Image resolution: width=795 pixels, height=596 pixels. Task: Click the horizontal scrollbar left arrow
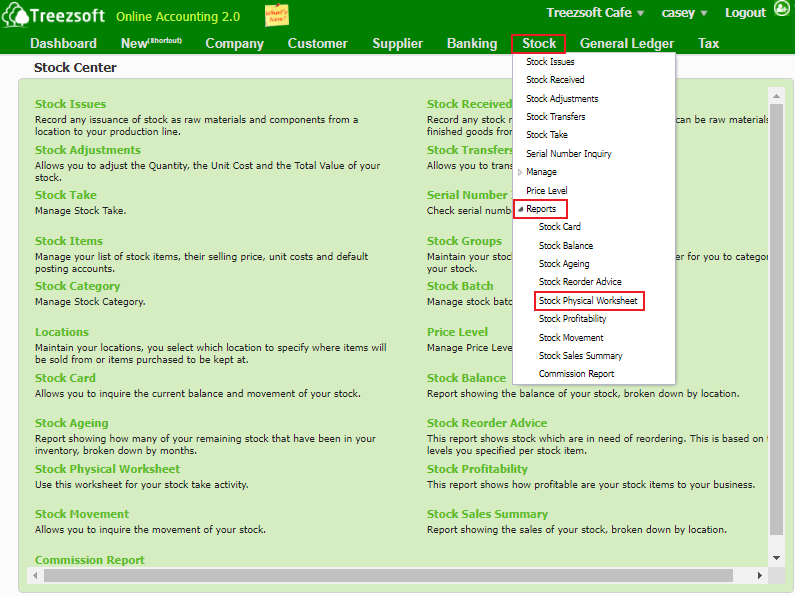click(x=35, y=576)
